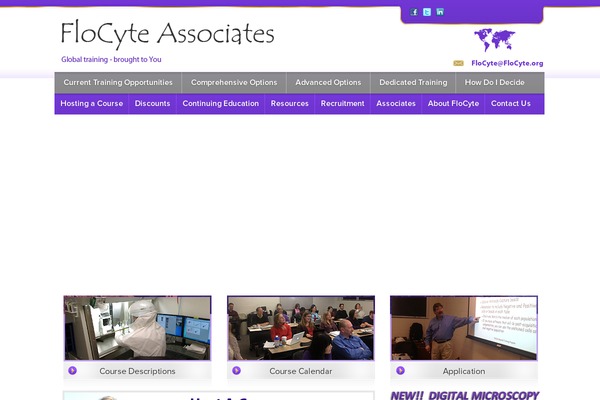The height and width of the screenshot is (400, 600).
Task: Open About FloCyte page
Action: coord(453,104)
